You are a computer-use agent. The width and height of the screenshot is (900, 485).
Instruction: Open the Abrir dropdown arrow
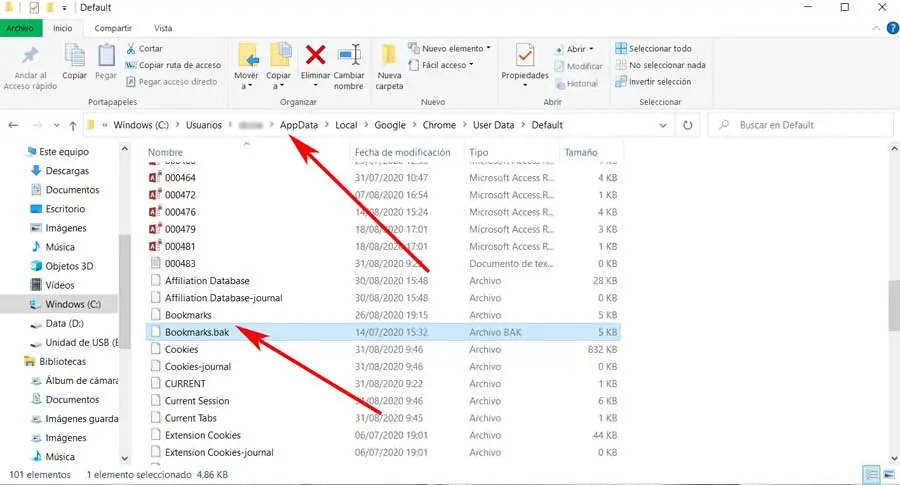(591, 49)
